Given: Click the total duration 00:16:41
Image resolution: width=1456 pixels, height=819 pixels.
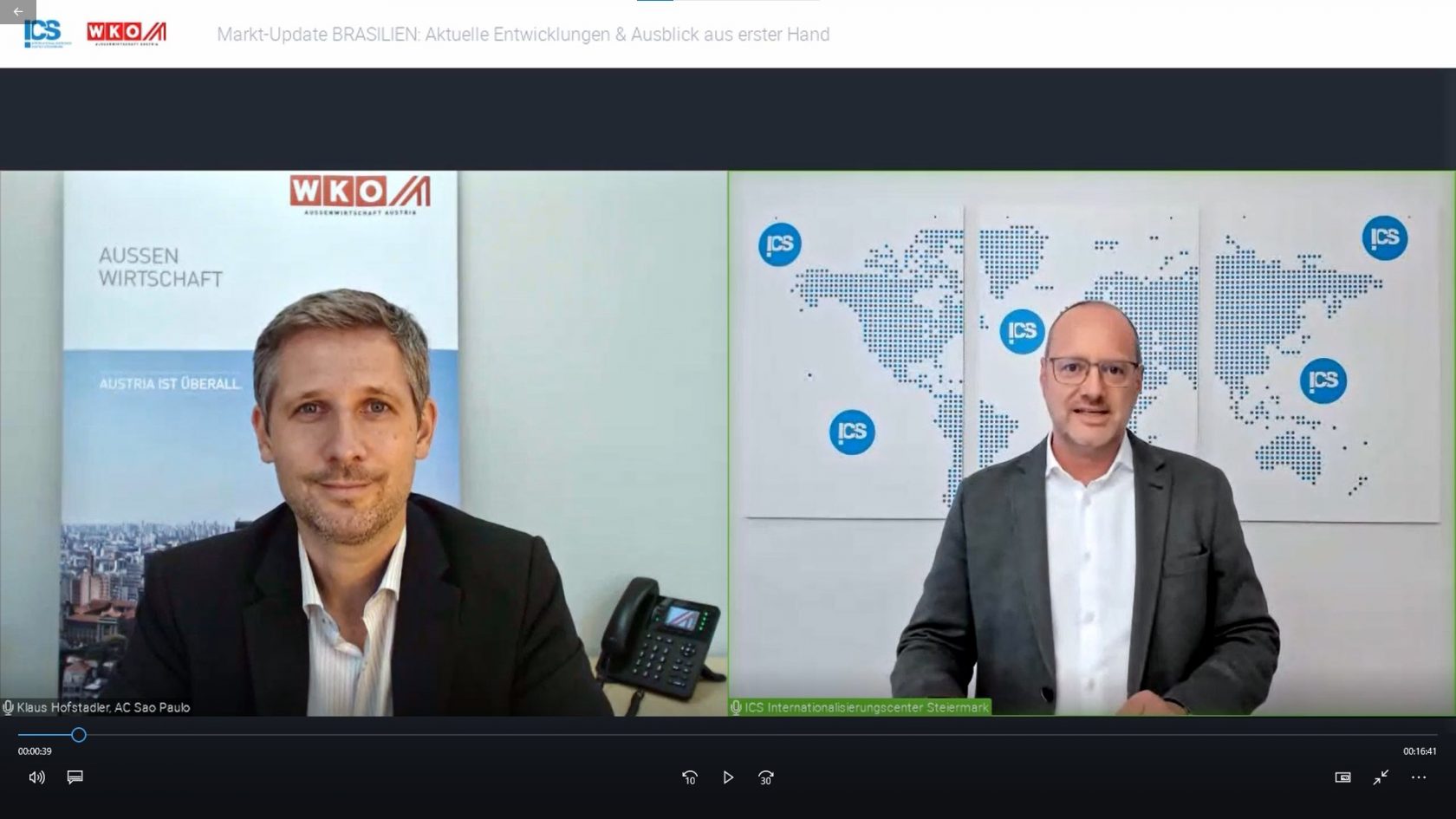Looking at the screenshot, I should click(1420, 751).
